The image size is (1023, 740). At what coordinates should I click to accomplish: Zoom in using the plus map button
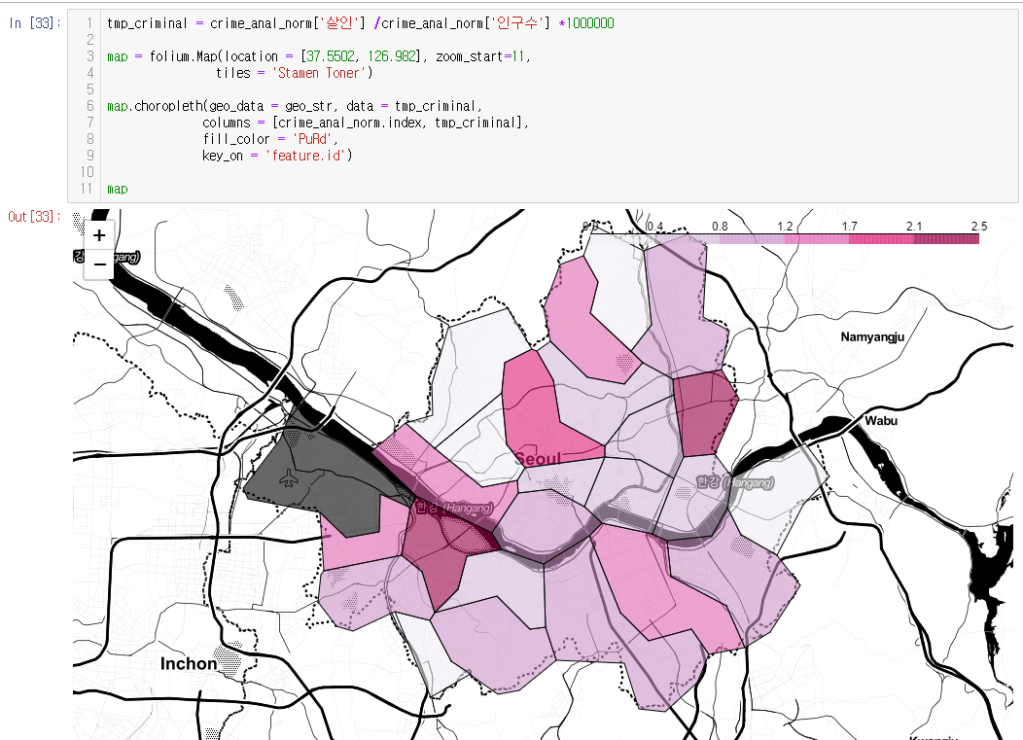[99, 236]
